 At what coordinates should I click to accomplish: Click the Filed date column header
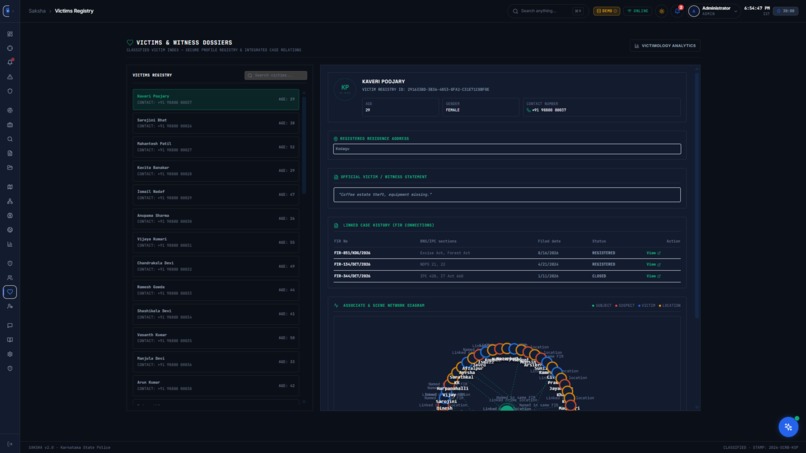[x=549, y=241]
